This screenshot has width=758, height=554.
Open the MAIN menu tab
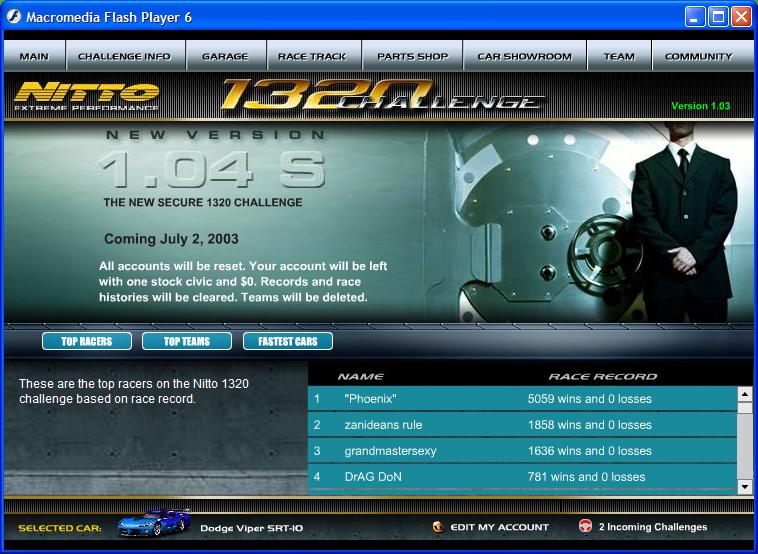click(x=34, y=56)
